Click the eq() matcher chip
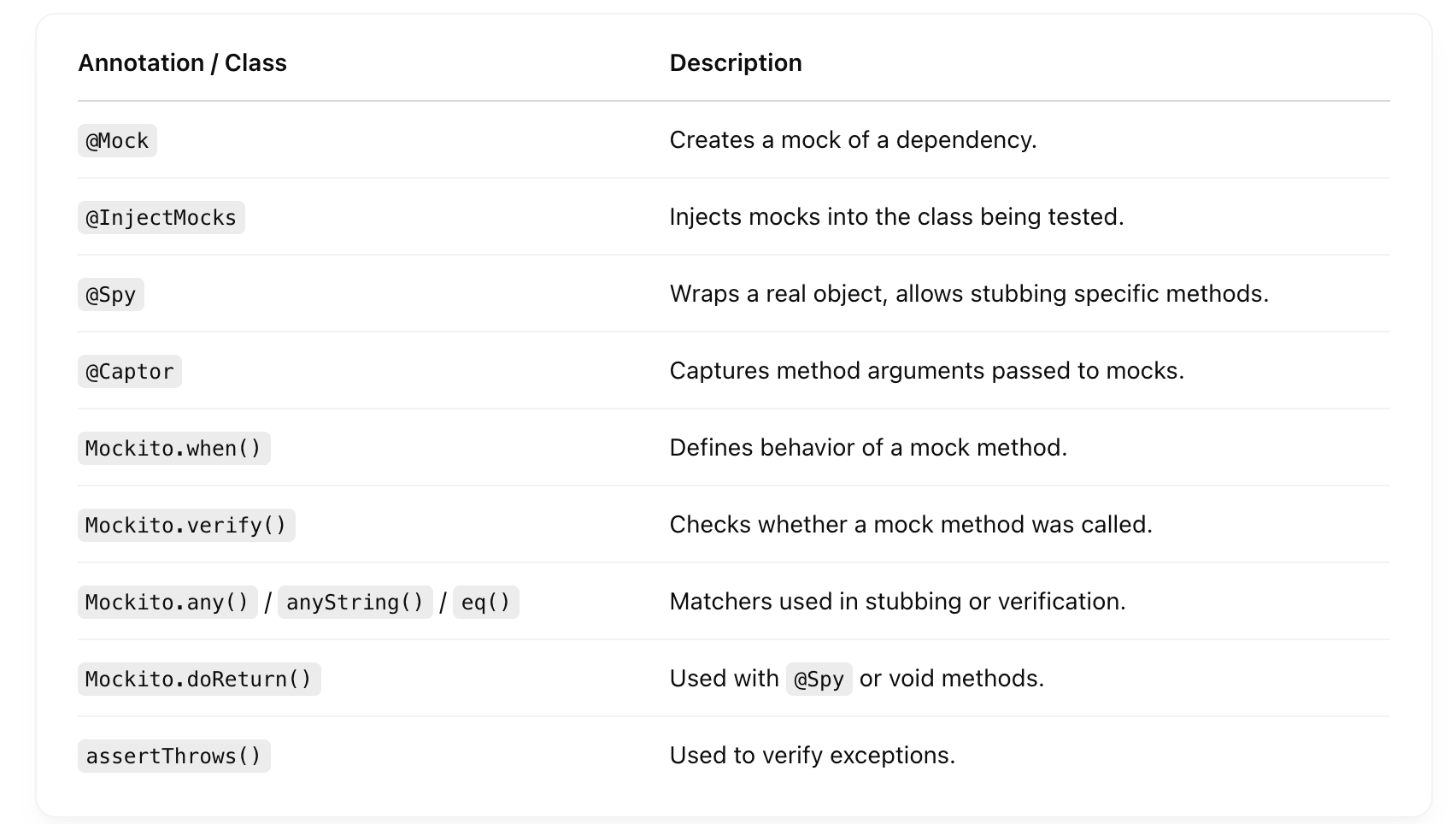 pyautogui.click(x=485, y=603)
